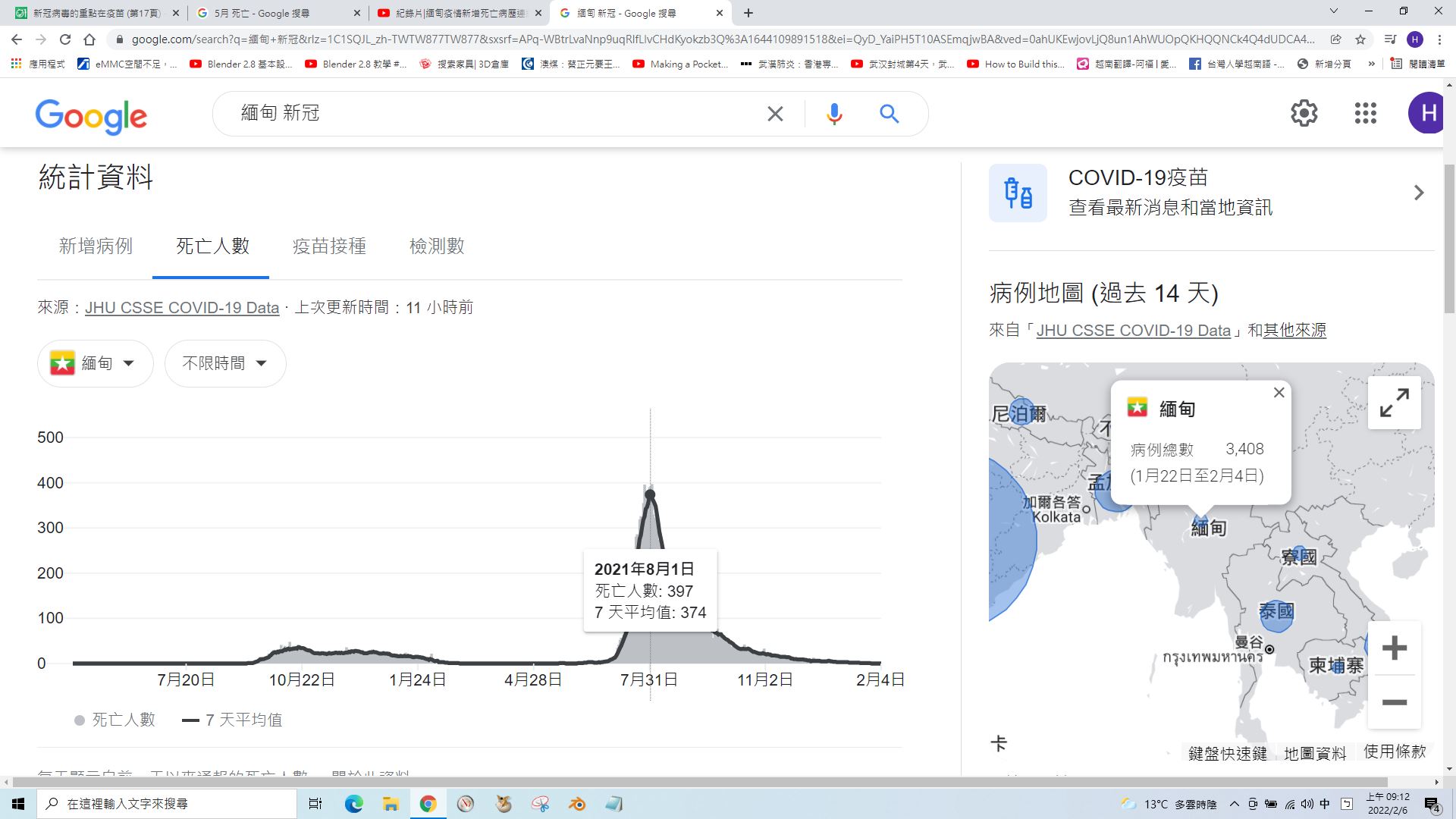Switch to the 新增病例 tab
Image resolution: width=1456 pixels, height=819 pixels.
(x=95, y=246)
